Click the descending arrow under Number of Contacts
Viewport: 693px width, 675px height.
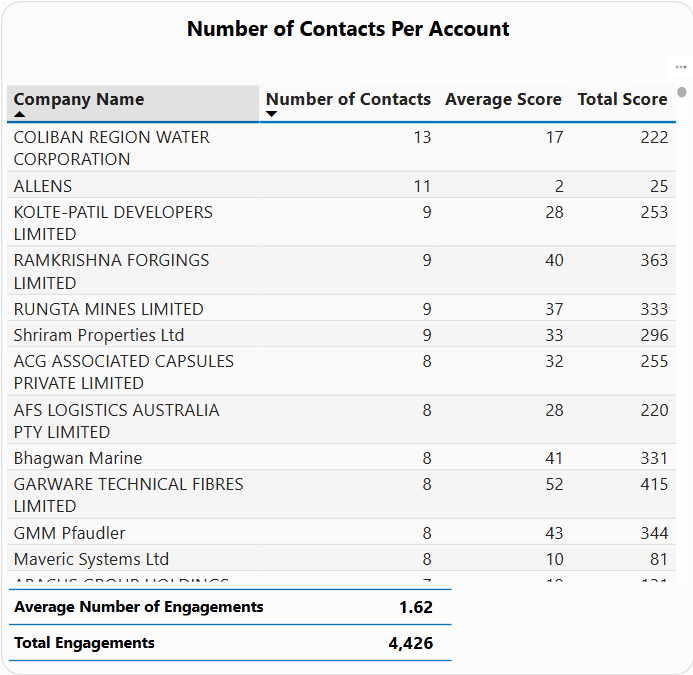tap(271, 114)
